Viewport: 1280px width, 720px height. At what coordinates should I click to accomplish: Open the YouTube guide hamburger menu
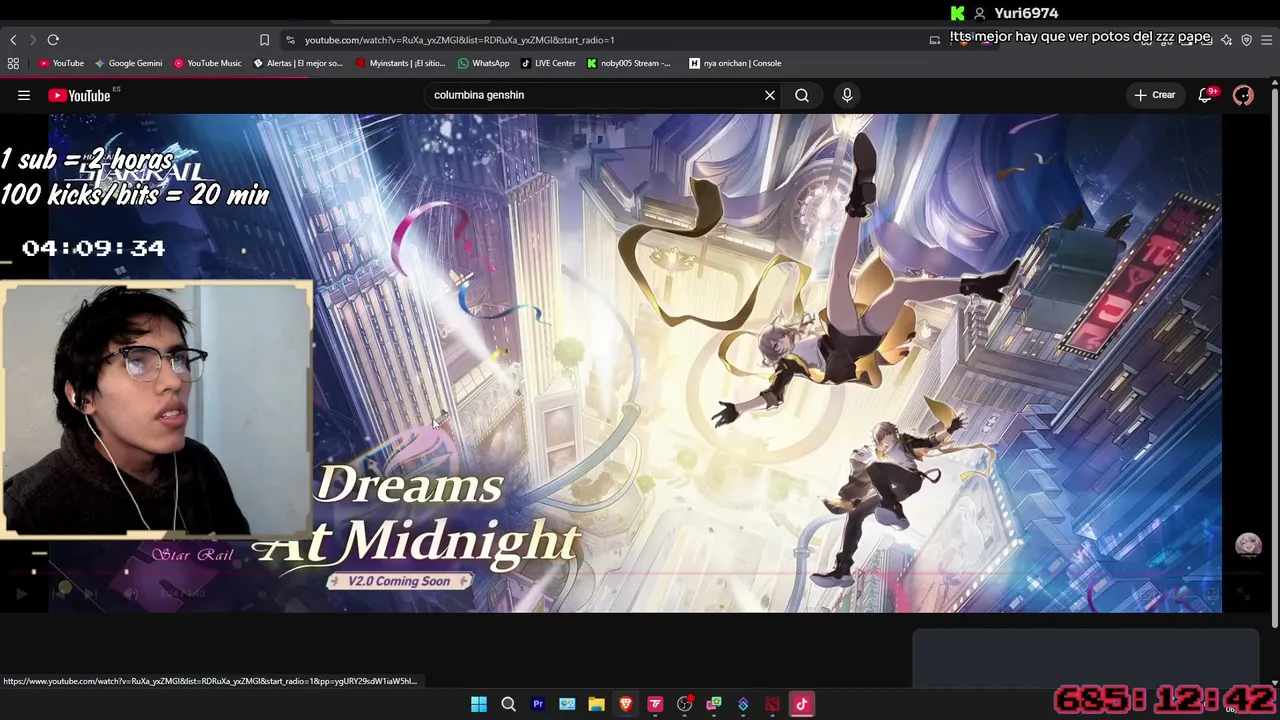[24, 95]
